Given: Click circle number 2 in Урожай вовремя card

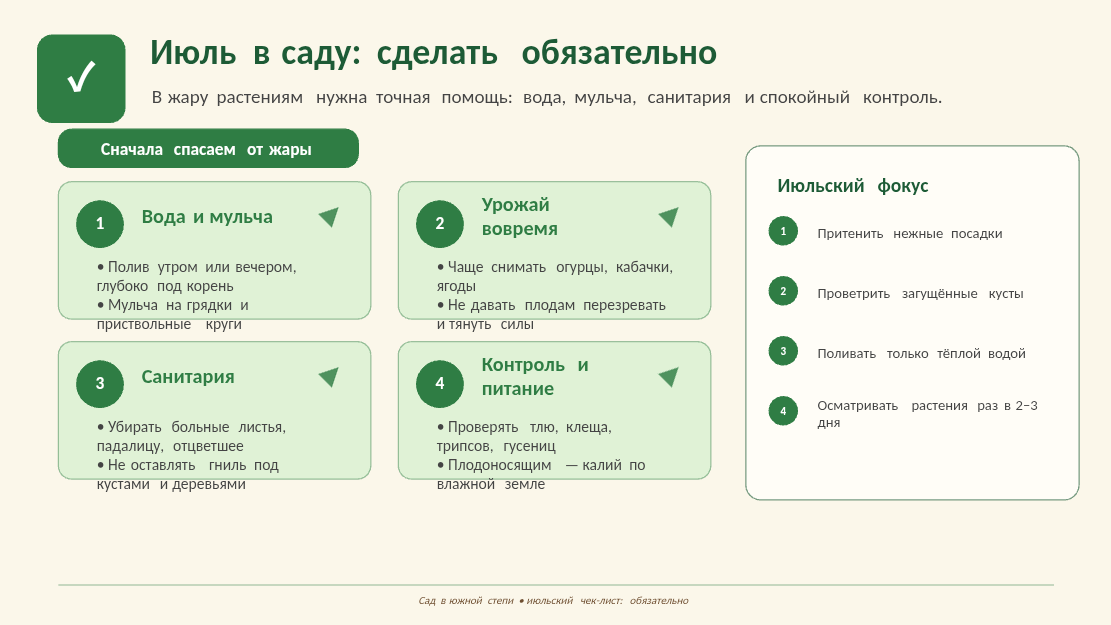Looking at the screenshot, I should [440, 224].
